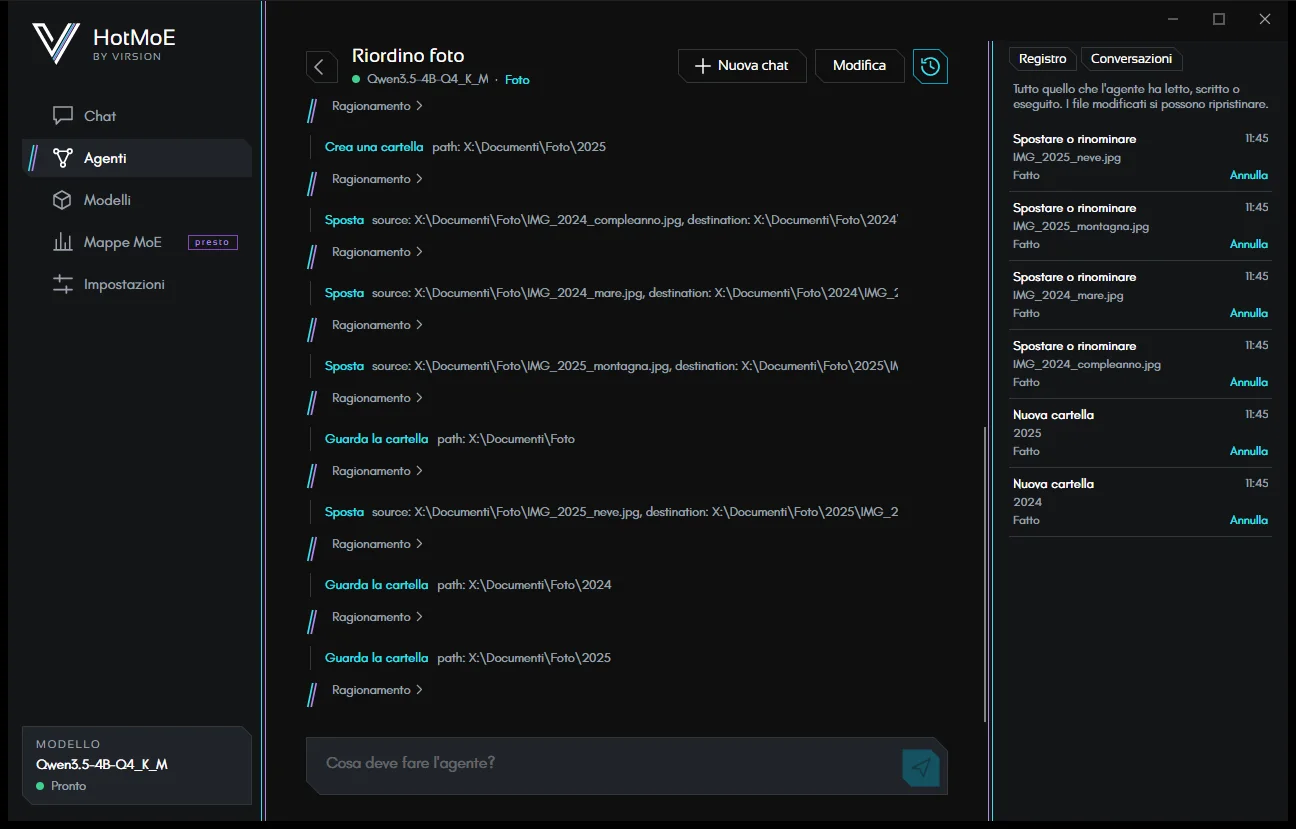Click Sposta action for IMG_2025_neve.jpg

coord(611,512)
